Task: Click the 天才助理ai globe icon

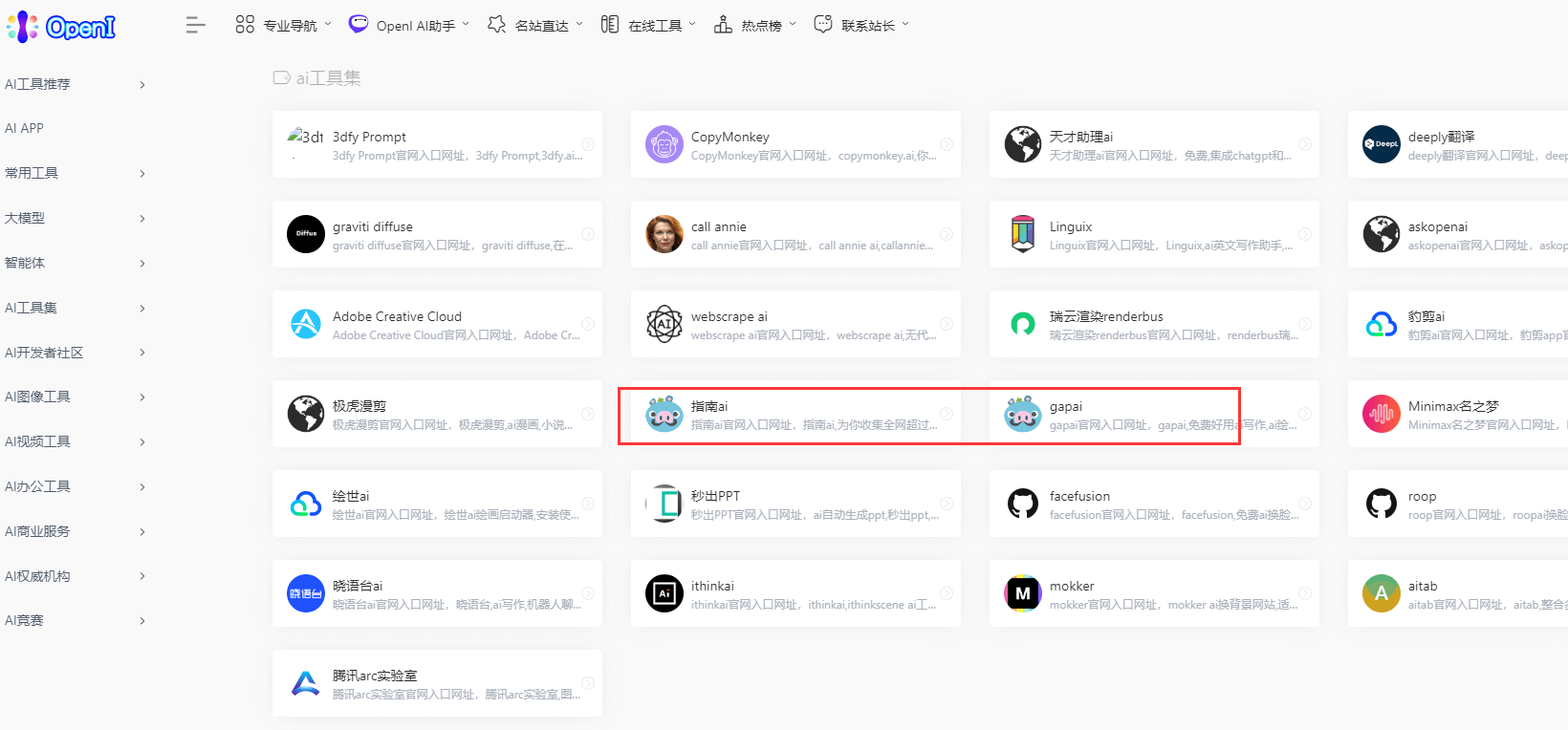Action: [x=1023, y=144]
